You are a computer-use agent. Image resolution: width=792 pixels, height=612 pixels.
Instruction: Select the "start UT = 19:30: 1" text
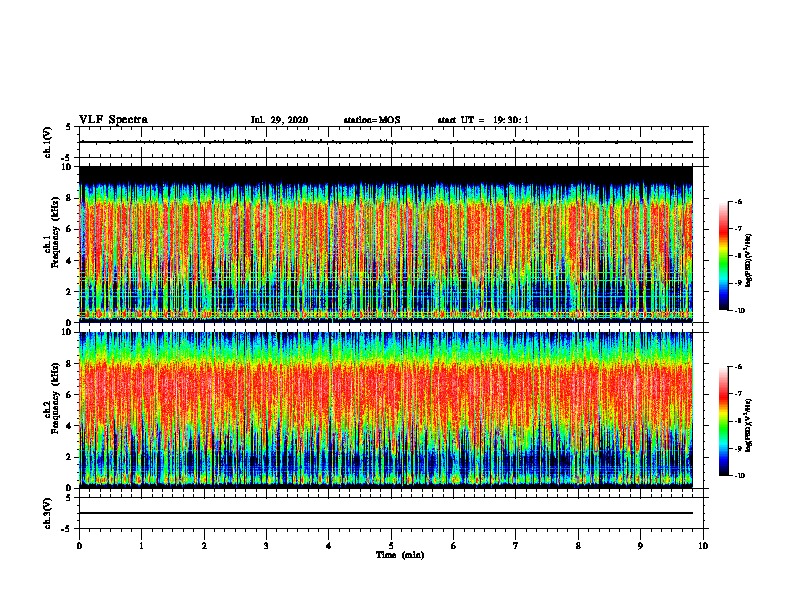[483, 120]
